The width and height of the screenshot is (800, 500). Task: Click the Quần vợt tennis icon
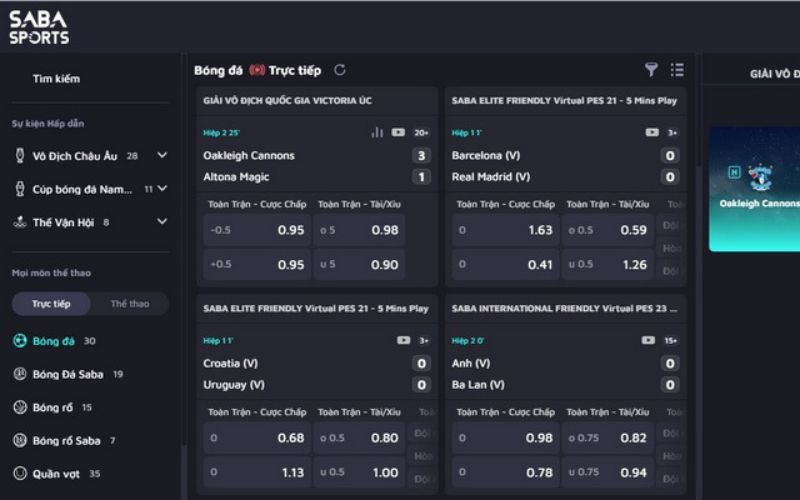[x=20, y=473]
